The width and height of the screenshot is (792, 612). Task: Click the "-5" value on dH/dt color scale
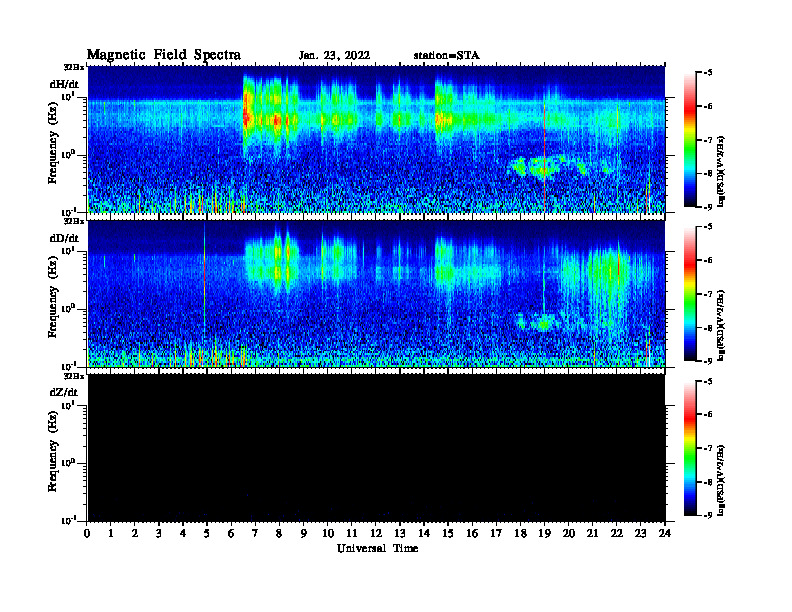(x=708, y=73)
